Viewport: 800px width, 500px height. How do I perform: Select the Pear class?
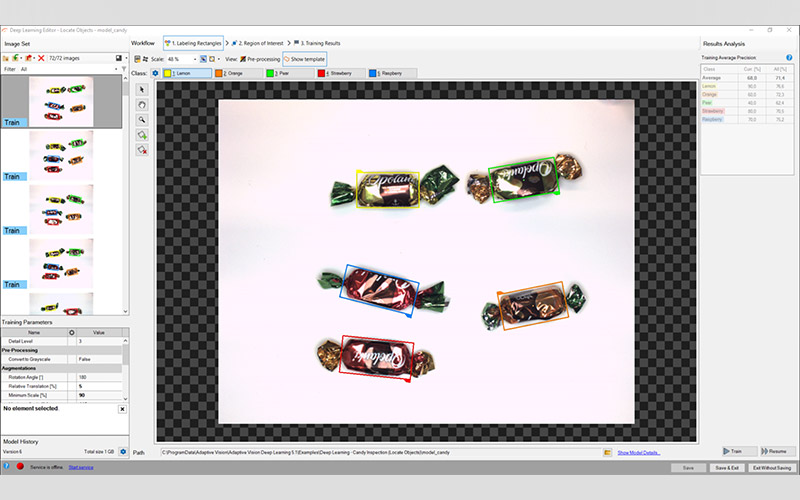point(289,73)
